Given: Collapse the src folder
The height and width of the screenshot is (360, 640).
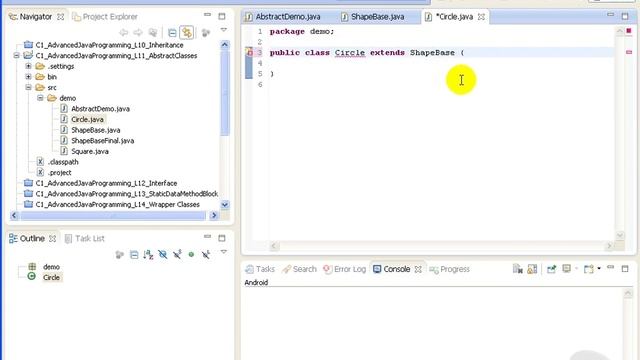Looking at the screenshot, I should (28, 87).
